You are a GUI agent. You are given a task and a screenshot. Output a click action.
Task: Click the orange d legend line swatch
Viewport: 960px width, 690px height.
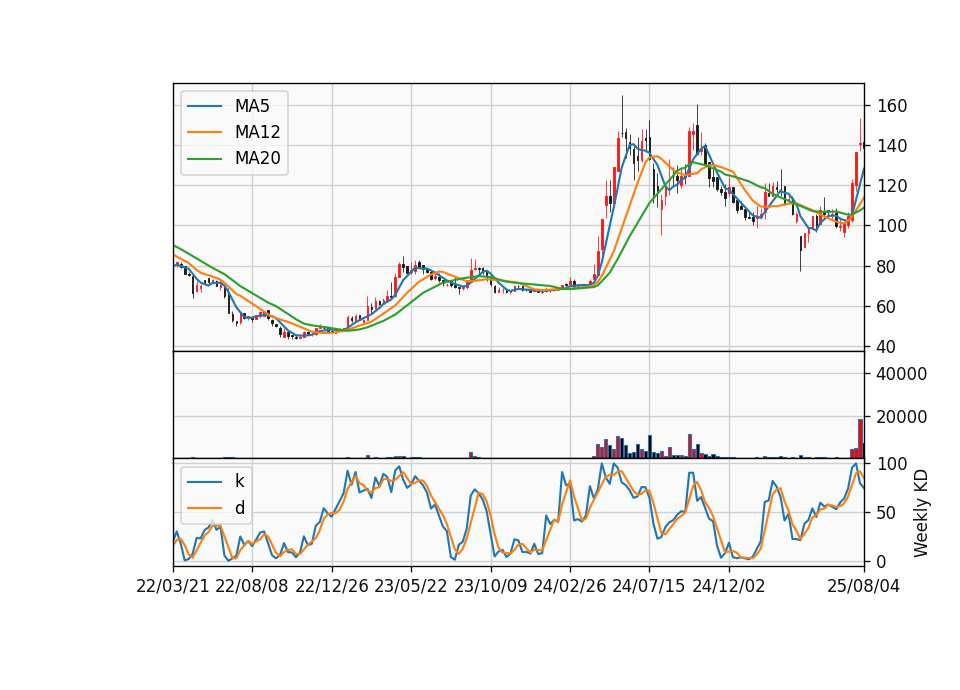(204, 508)
